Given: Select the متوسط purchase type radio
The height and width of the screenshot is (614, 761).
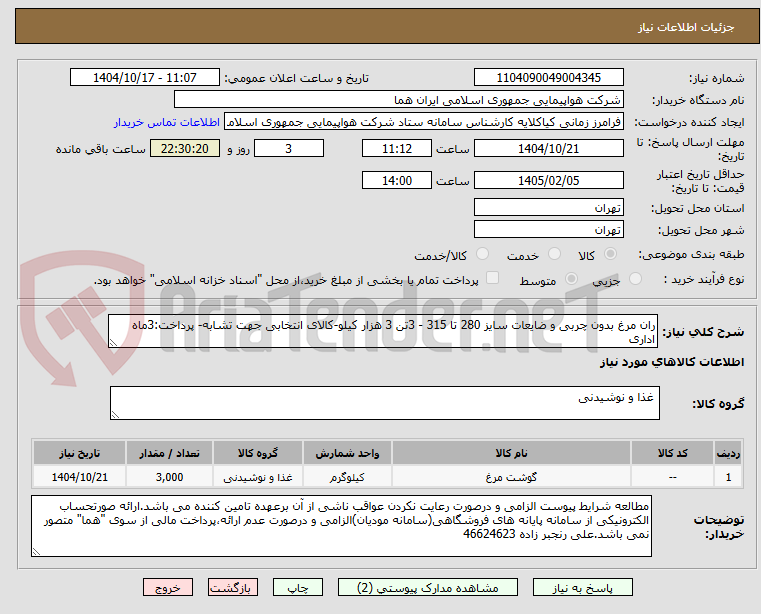Looking at the screenshot, I should 572,279.
